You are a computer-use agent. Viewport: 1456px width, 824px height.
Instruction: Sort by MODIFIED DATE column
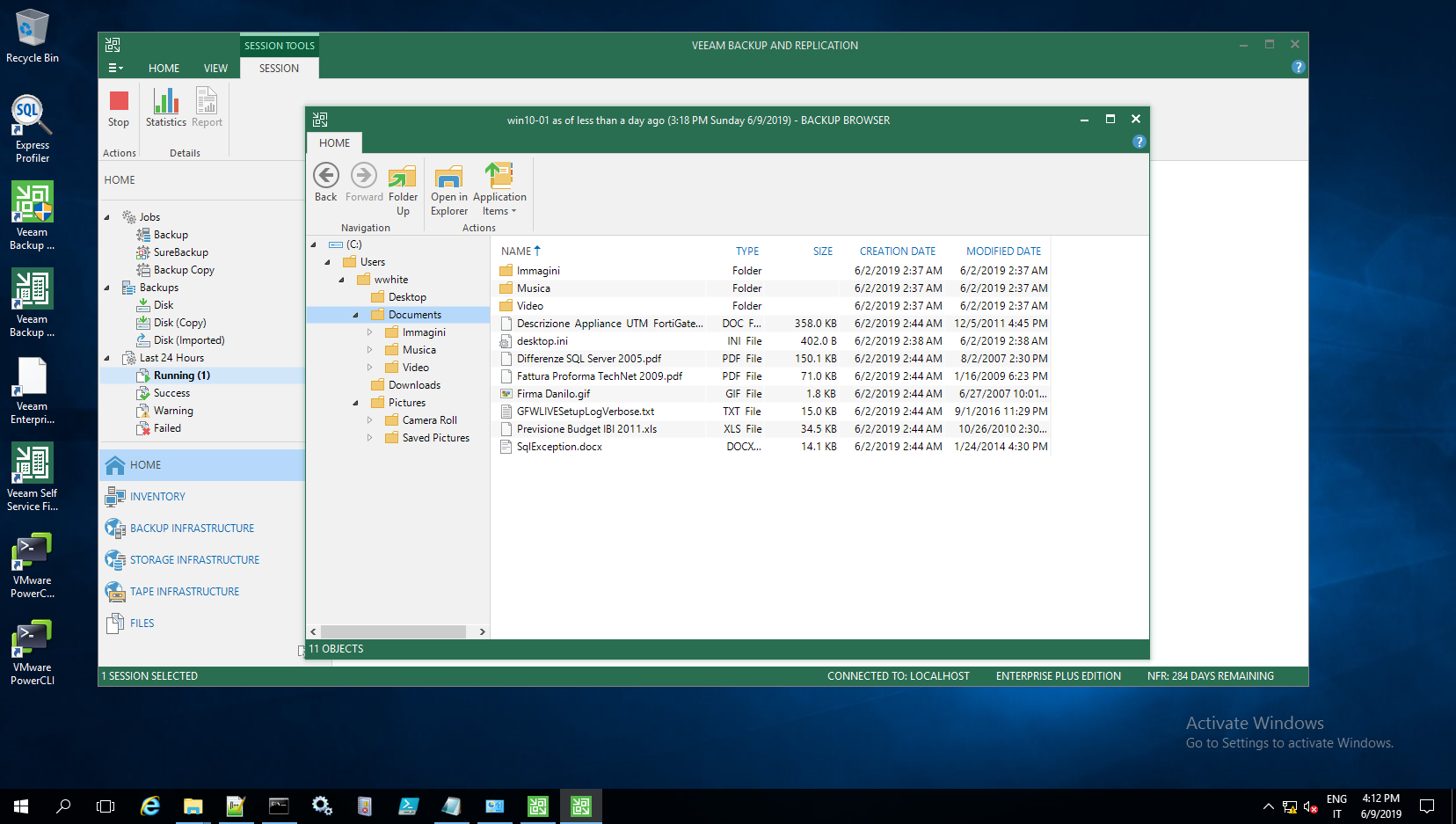[x=1003, y=252]
